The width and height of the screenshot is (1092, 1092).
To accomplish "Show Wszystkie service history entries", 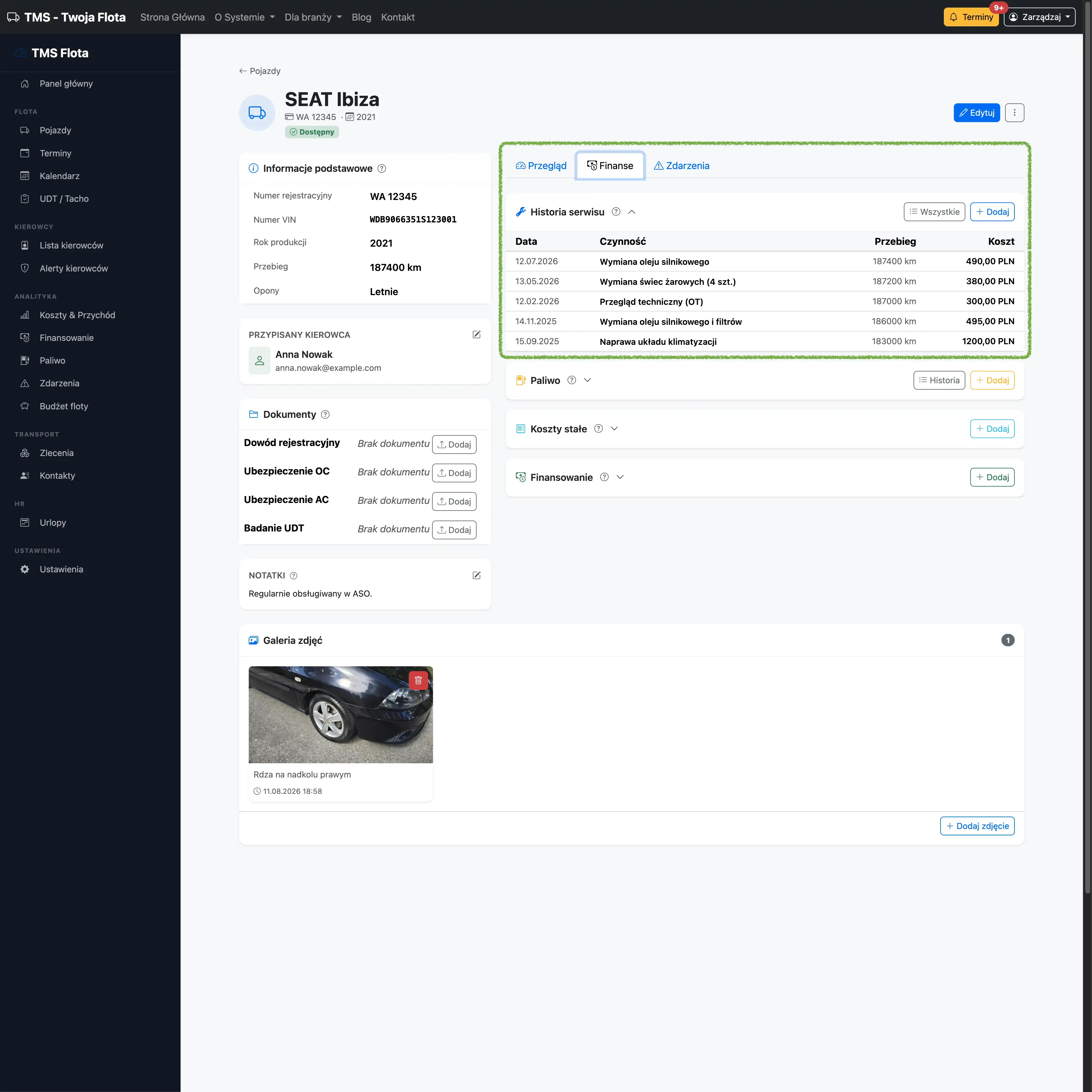I will pyautogui.click(x=934, y=212).
